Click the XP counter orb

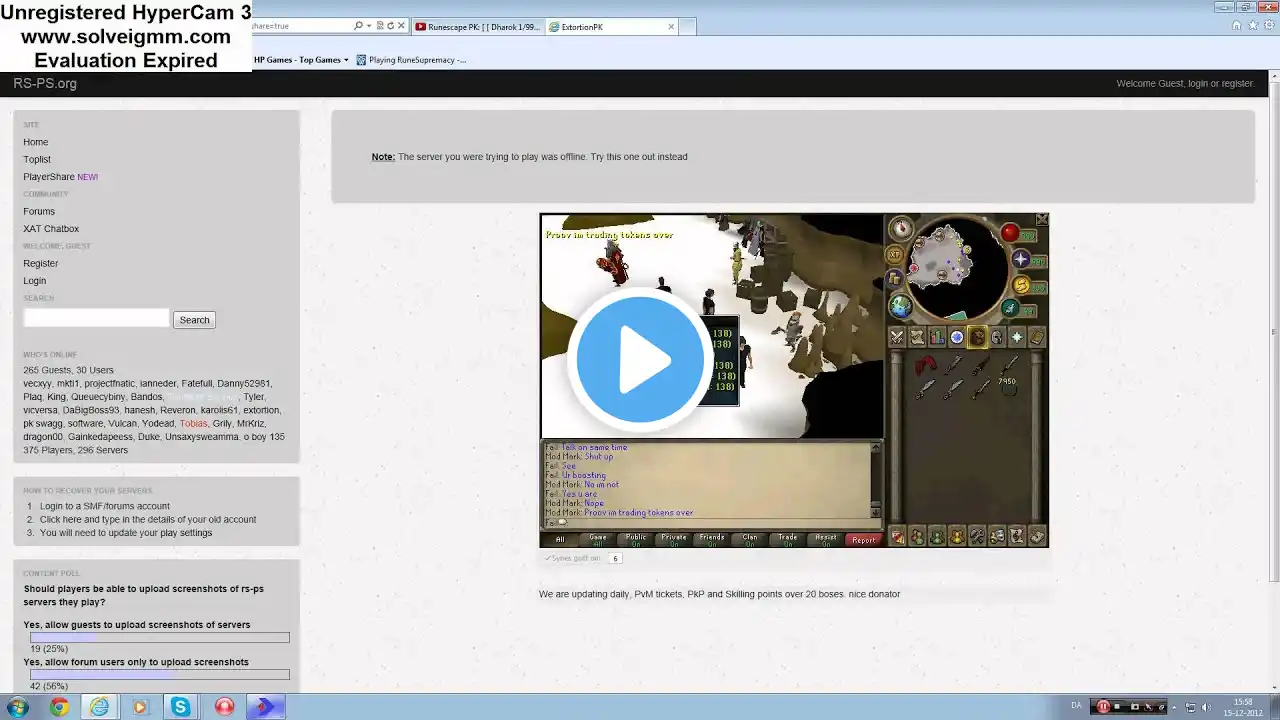894,255
